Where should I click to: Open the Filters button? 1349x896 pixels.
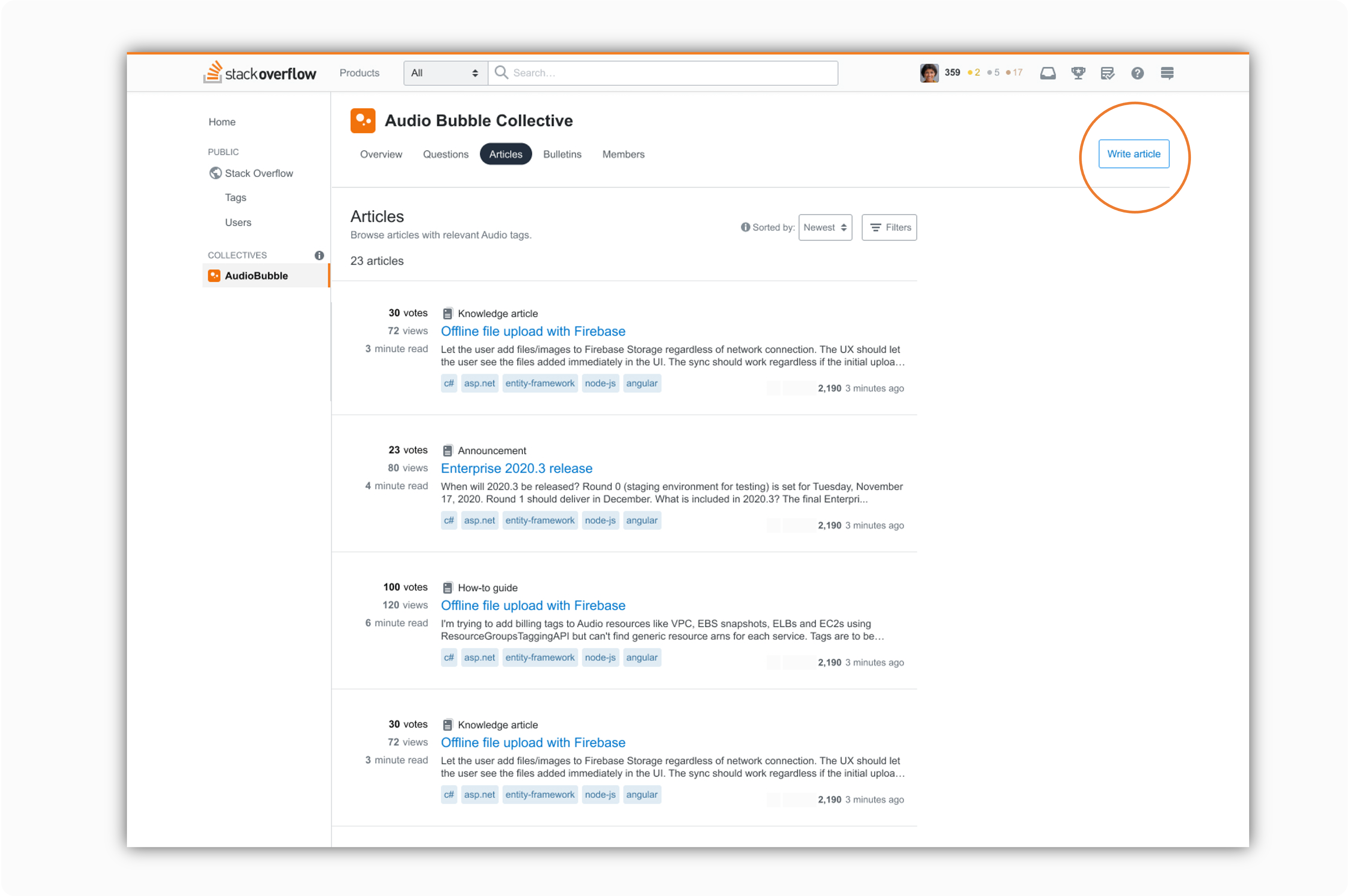(x=889, y=227)
